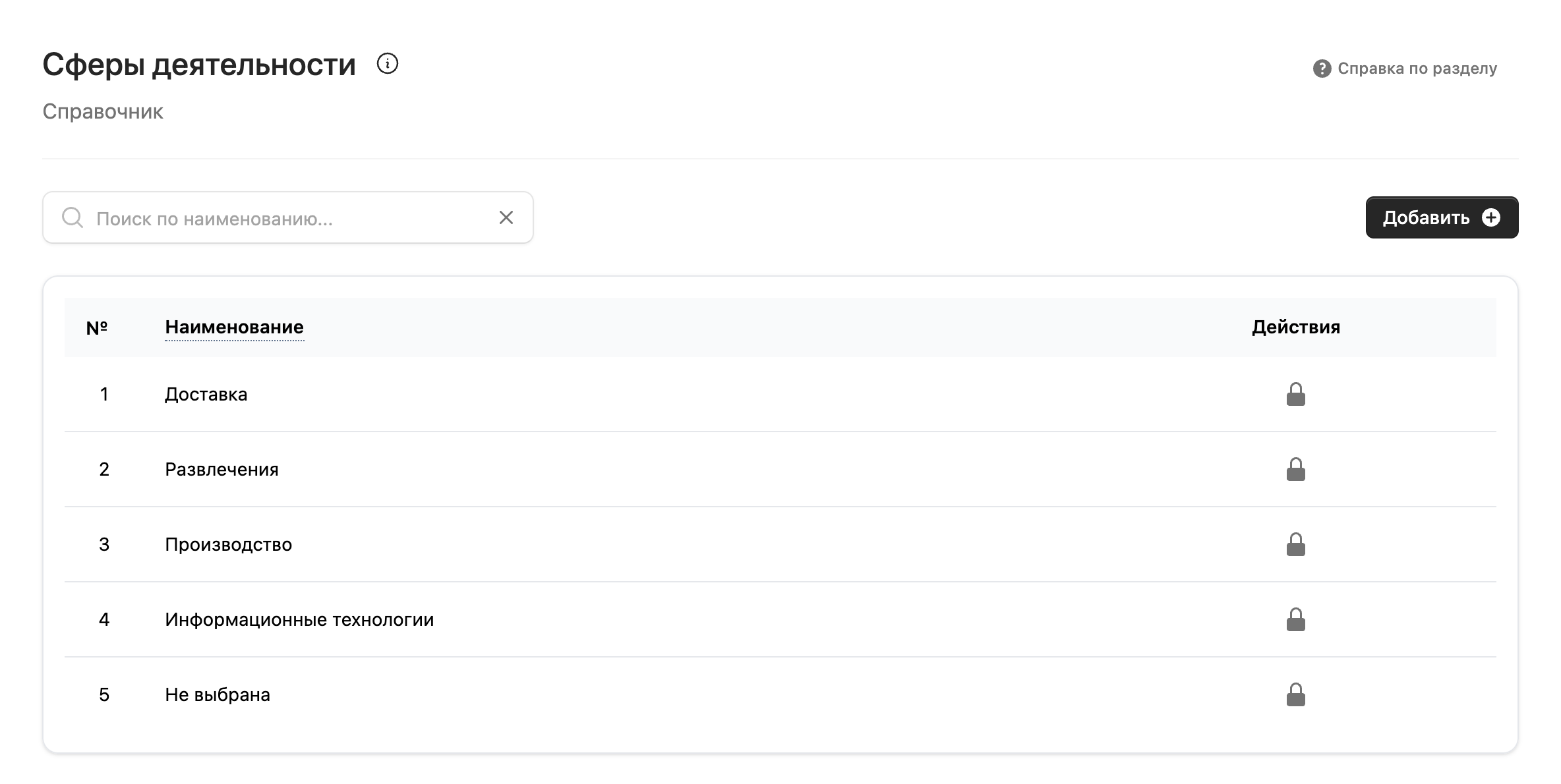Select the Не выбрана row name

(218, 694)
